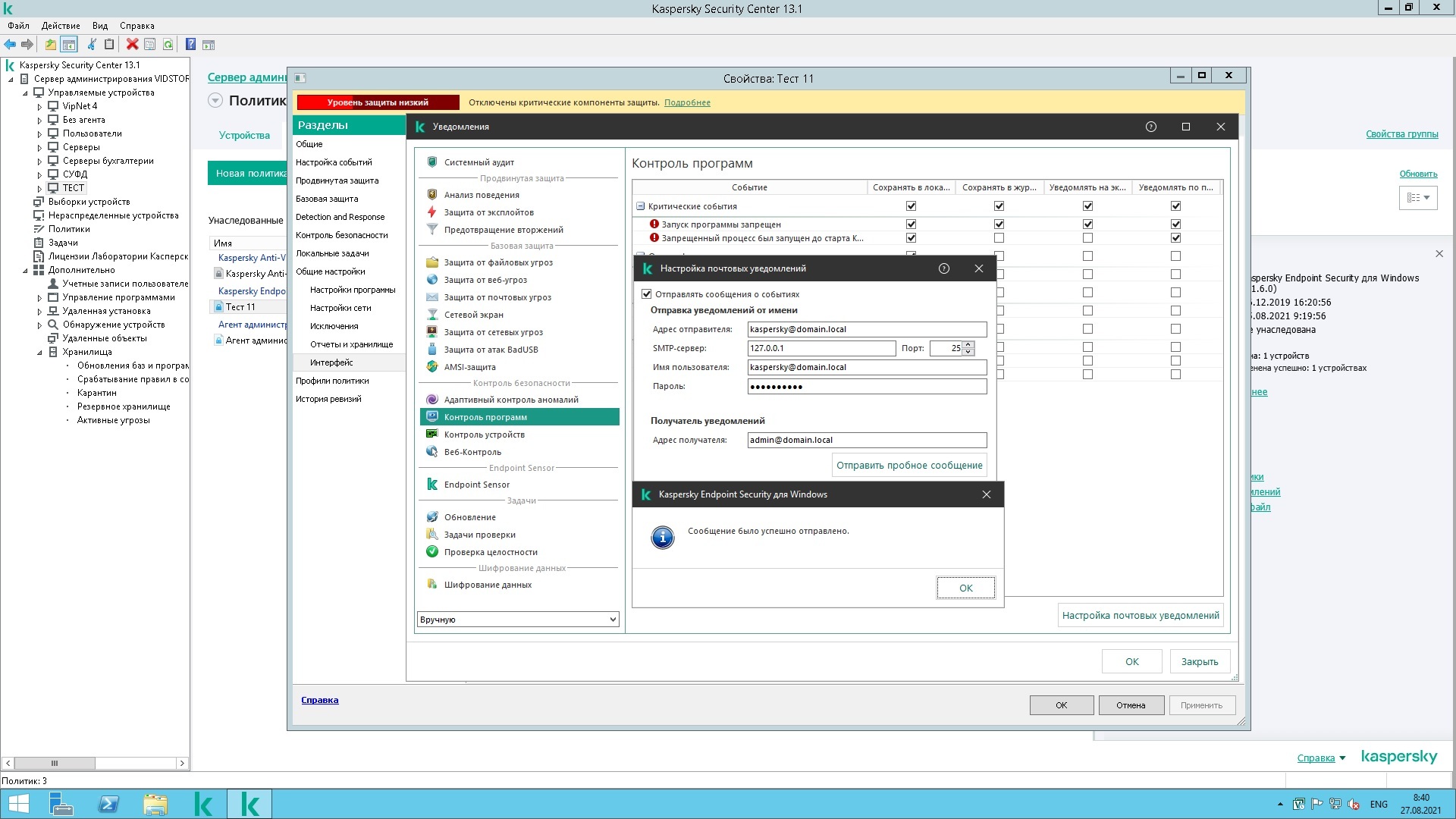Viewport: 1456px width, 819px height.
Task: Toggle email notify for Запуск программы запрещен
Action: click(1175, 224)
